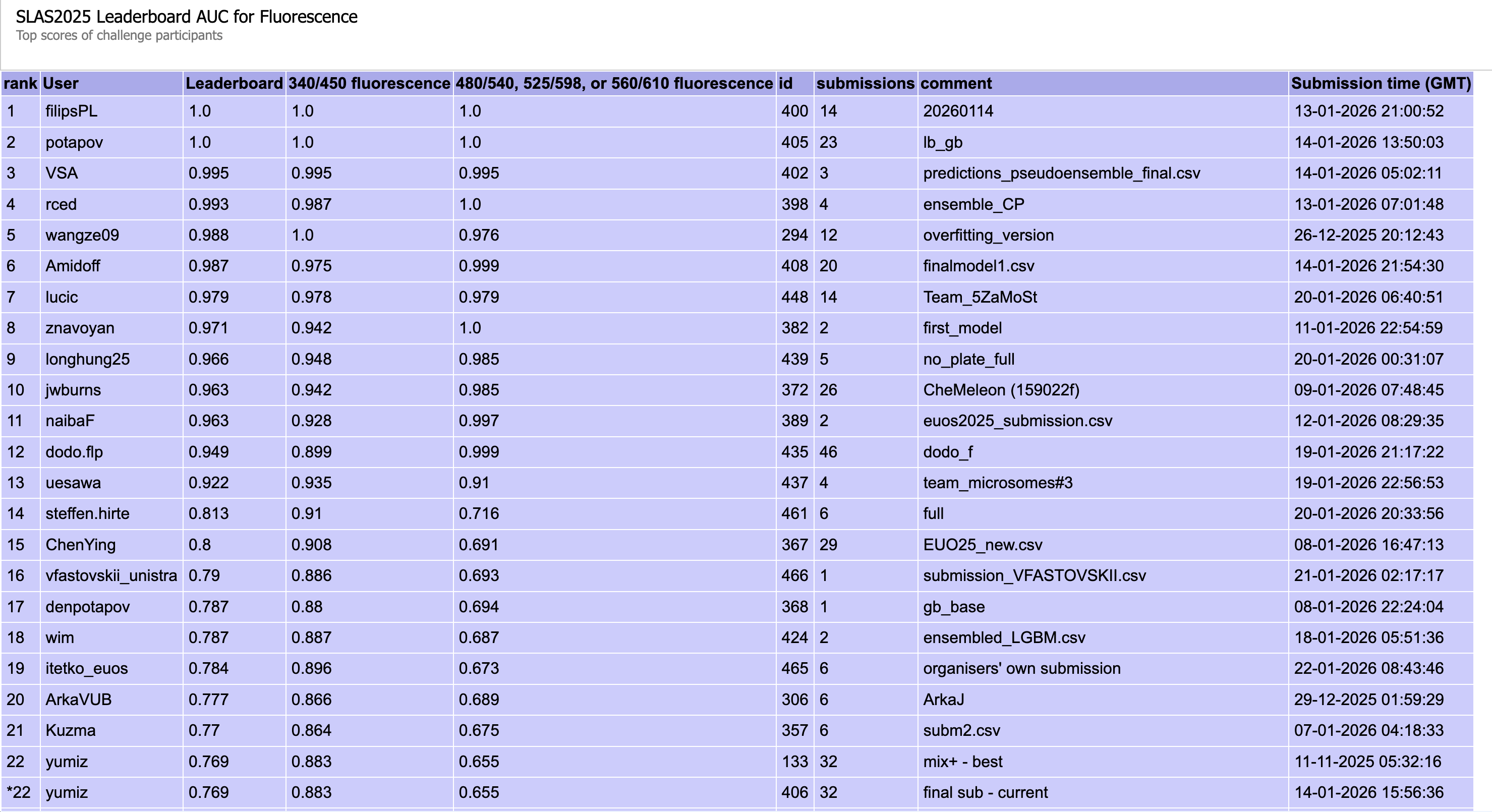Click the CheMeleon (159022f) comment
This screenshot has height=812, width=1492.
(x=1001, y=390)
